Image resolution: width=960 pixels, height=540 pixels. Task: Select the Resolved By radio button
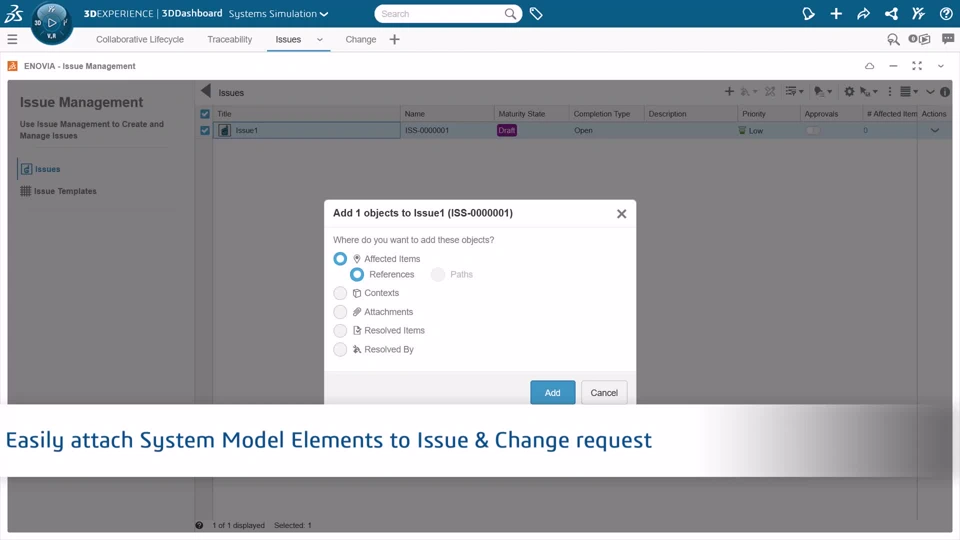pos(340,350)
